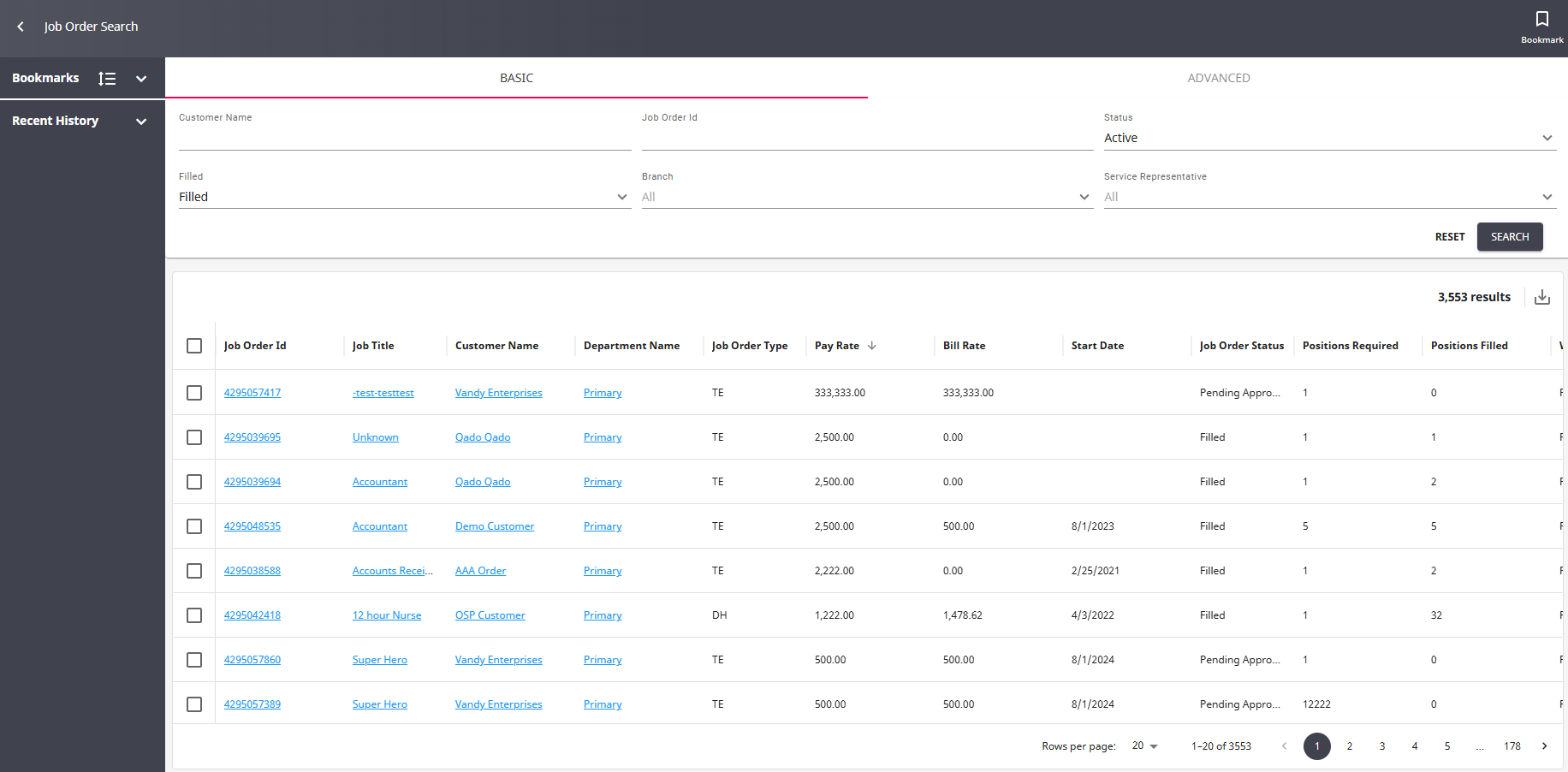Viewport: 1568px width, 772px height.
Task: Click the bookmarks sort list icon
Action: [x=107, y=79]
